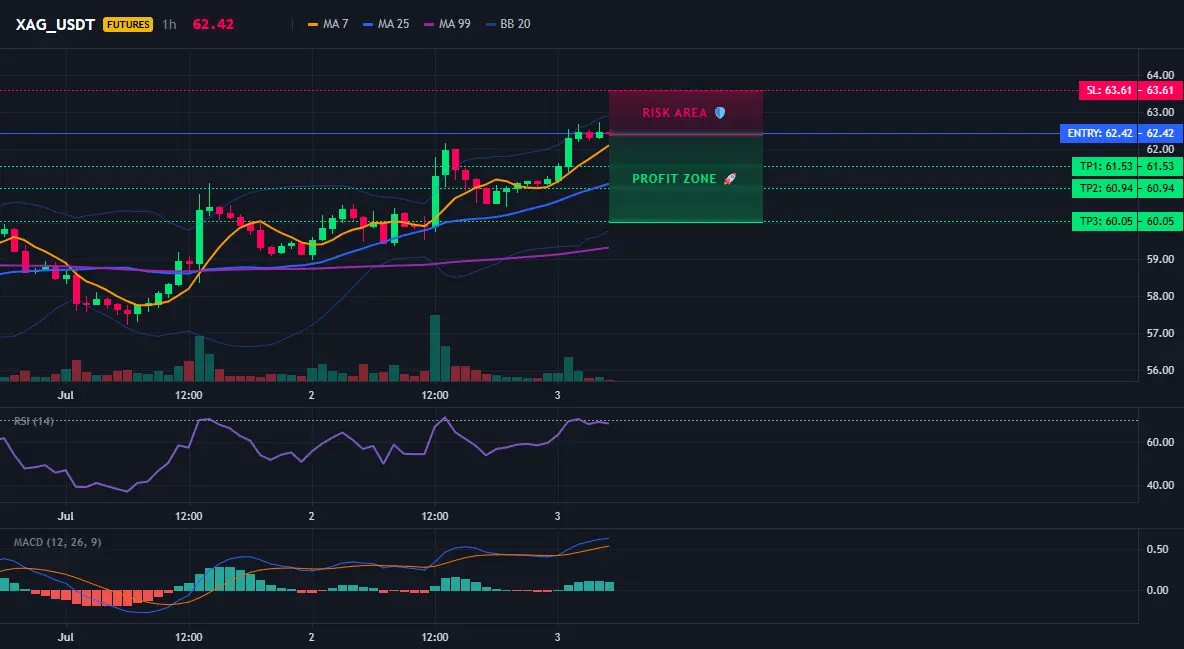Toggle the MA 25 indicator legend
Screen dimensions: 1184x649
coord(386,24)
